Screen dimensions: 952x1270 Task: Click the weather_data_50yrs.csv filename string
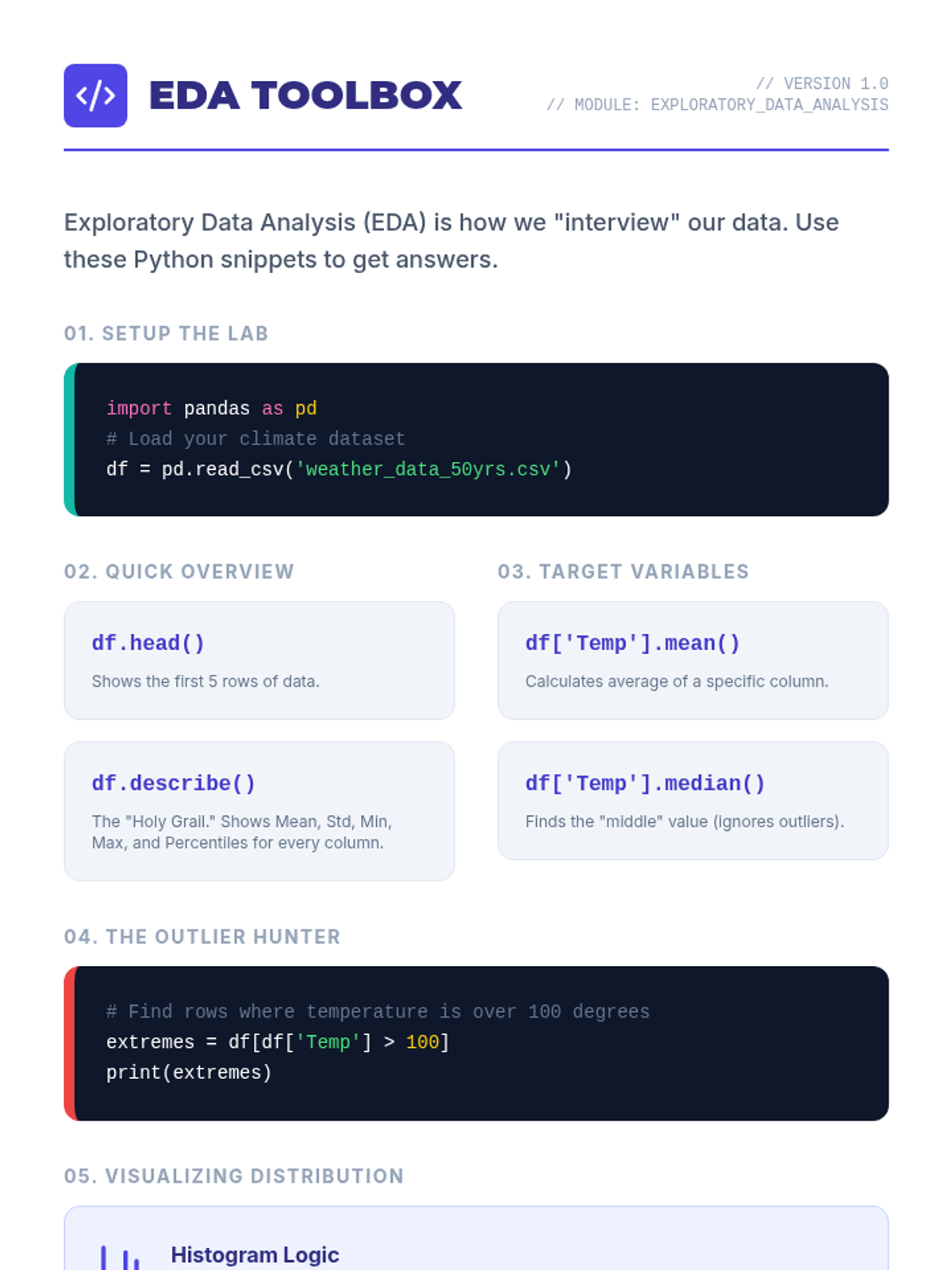tap(428, 469)
